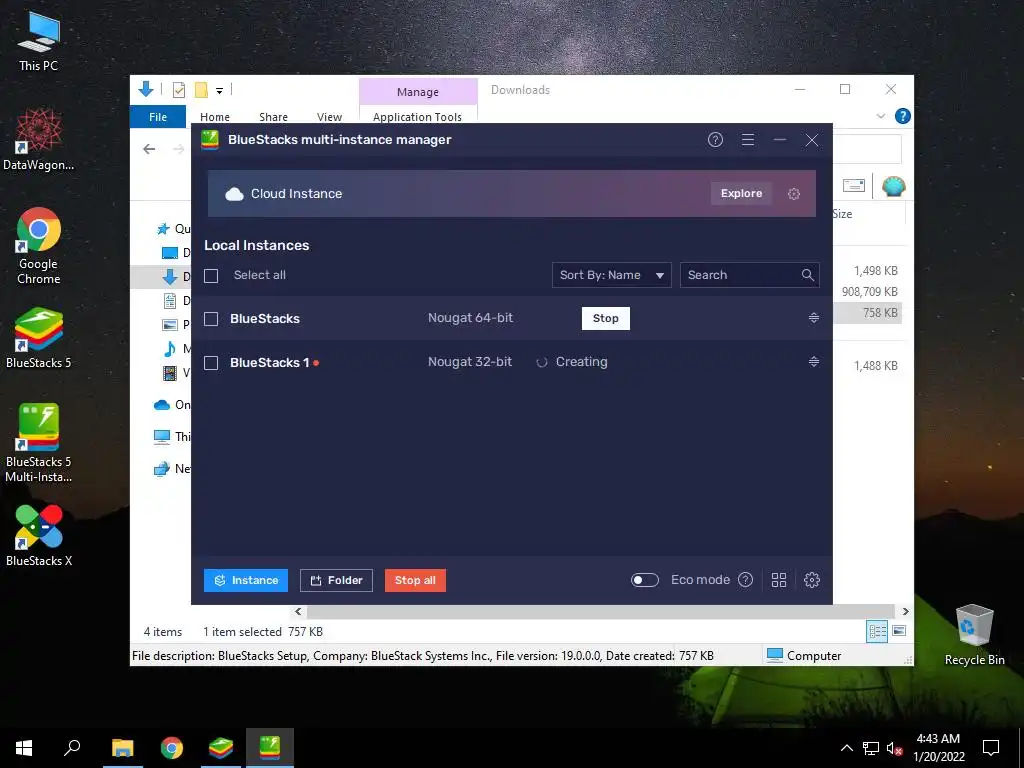
Task: Show hidden system tray icons
Action: click(846, 748)
